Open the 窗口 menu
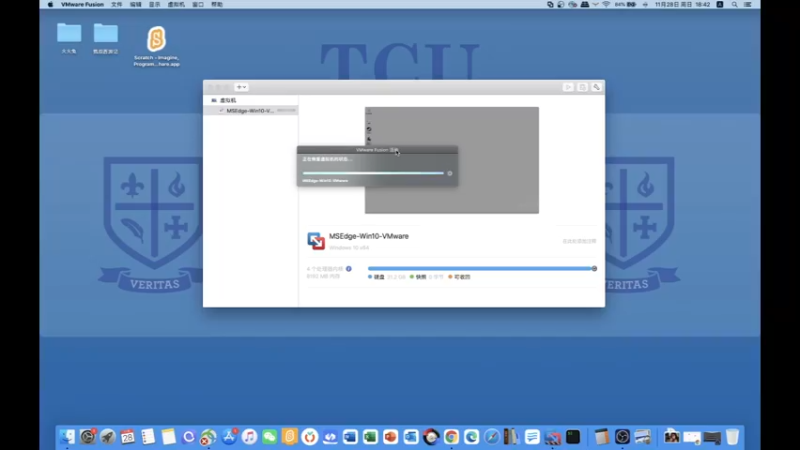This screenshot has height=450, width=800. tap(198, 4)
